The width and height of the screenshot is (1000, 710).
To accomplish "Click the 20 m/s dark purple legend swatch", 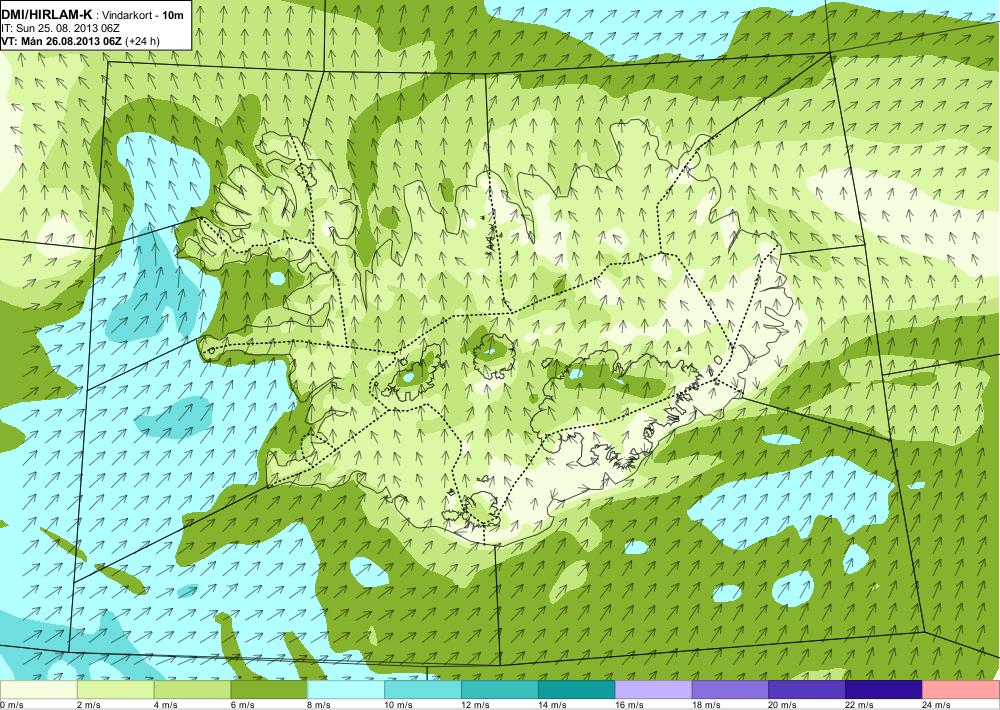I will coord(807,690).
